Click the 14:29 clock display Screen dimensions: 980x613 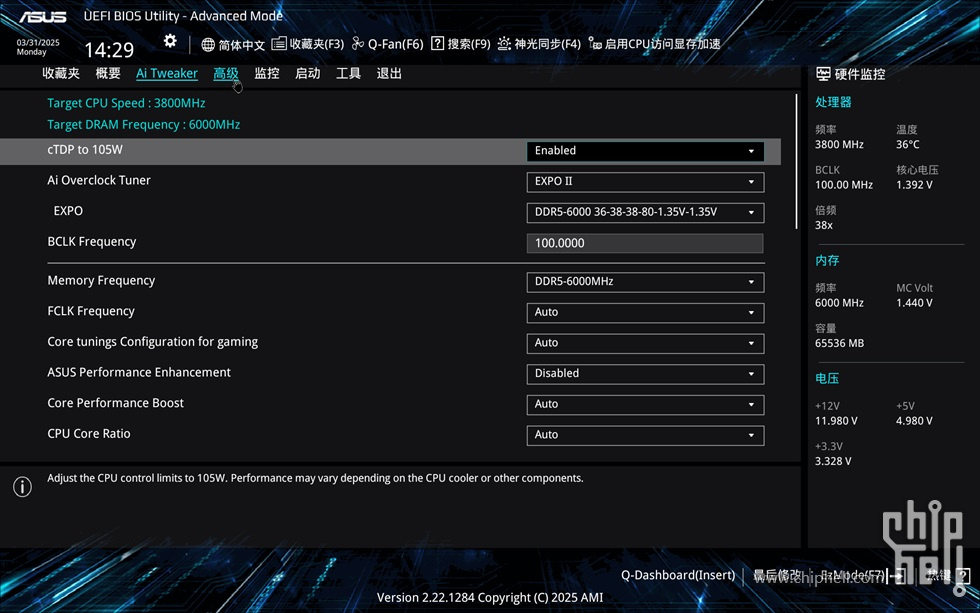(109, 49)
